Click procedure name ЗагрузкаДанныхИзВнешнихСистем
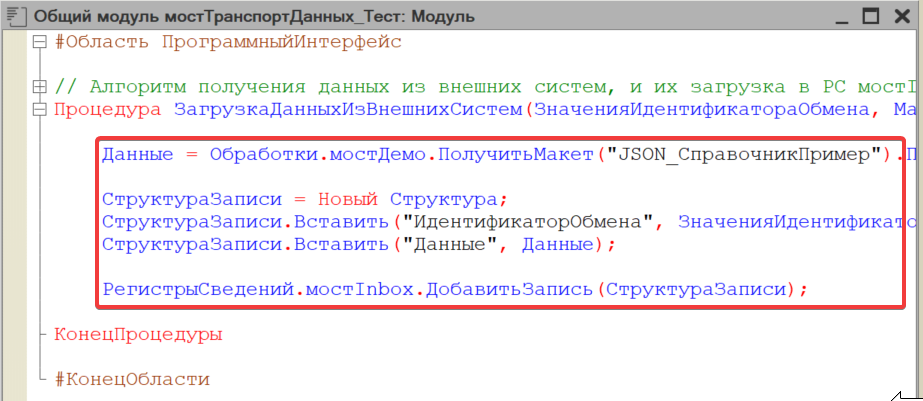Viewport: 923px width, 401px height. tap(348, 110)
